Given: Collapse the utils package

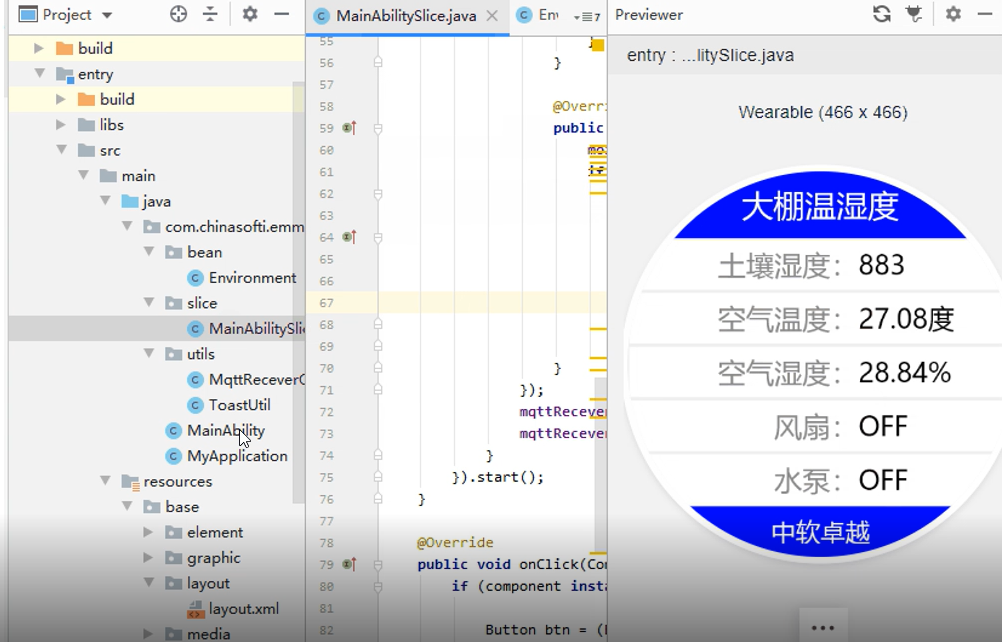Looking at the screenshot, I should pos(149,354).
